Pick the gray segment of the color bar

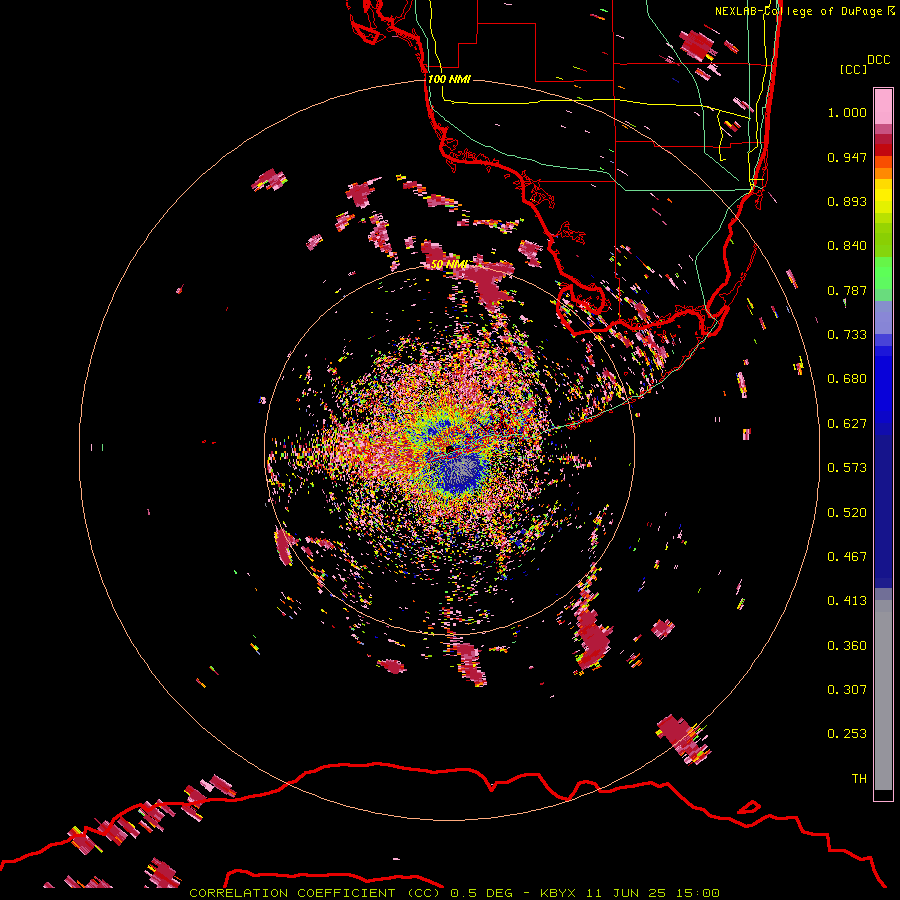coord(883,695)
